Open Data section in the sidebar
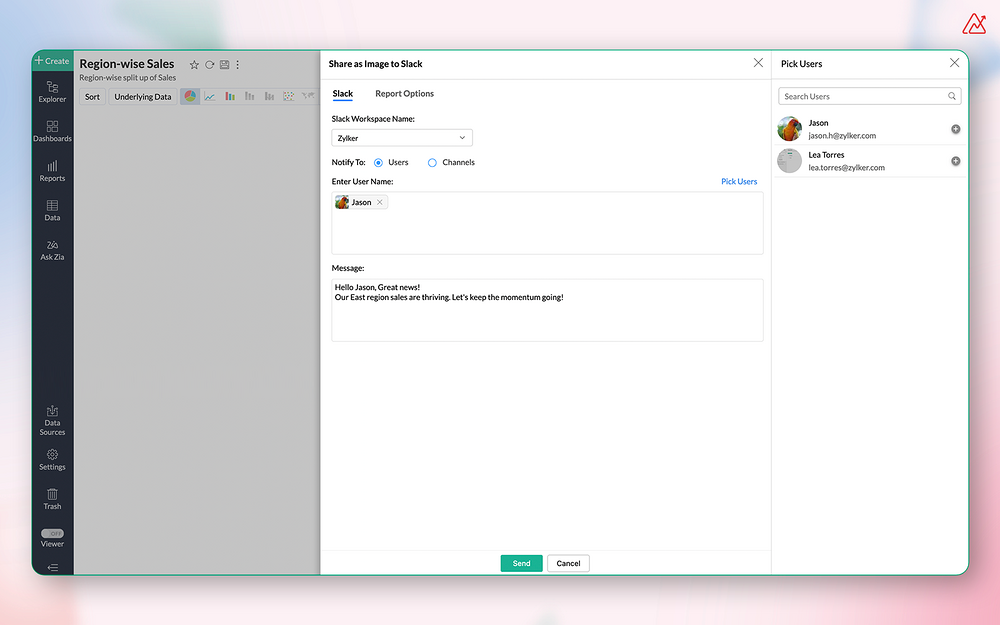 (x=52, y=210)
